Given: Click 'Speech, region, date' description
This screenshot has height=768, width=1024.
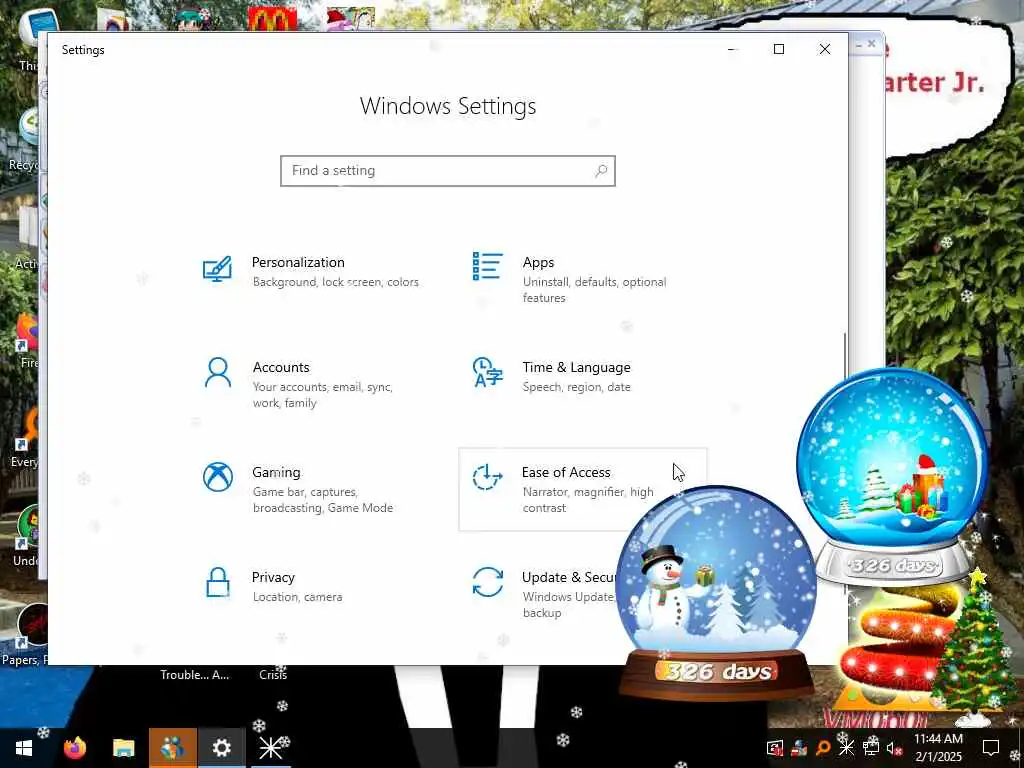Looking at the screenshot, I should 577,387.
